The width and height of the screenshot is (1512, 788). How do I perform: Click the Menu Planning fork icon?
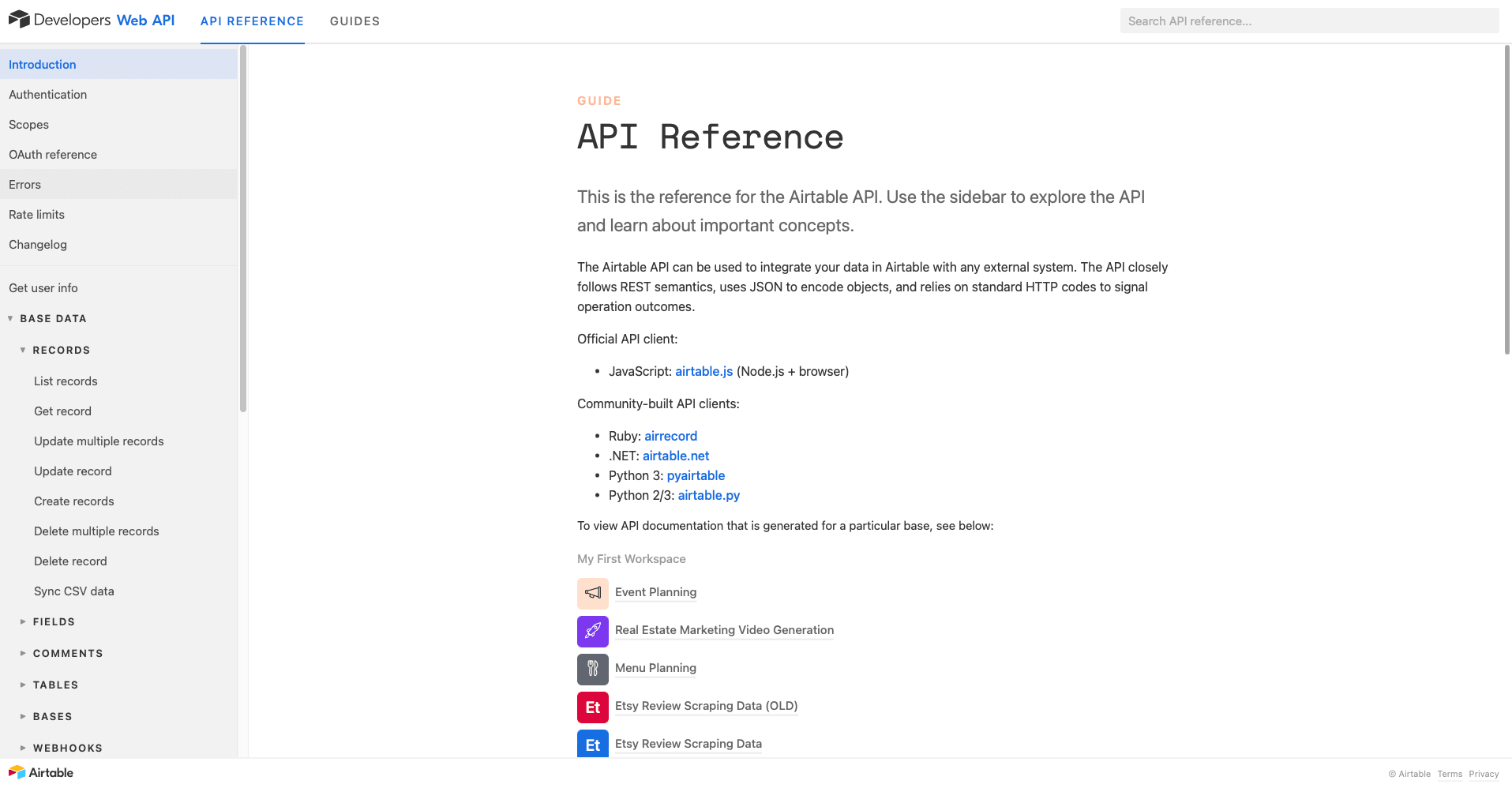pos(592,669)
